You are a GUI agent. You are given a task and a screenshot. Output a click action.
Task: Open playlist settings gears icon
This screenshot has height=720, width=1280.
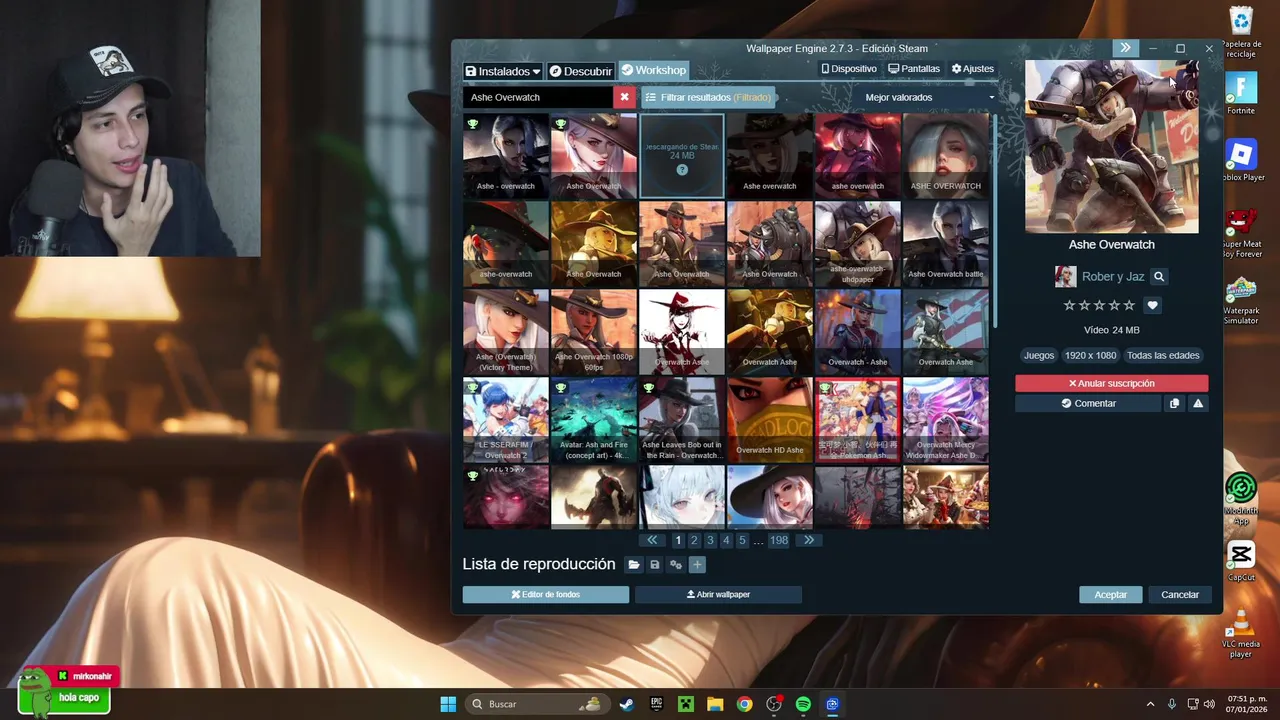(x=676, y=565)
